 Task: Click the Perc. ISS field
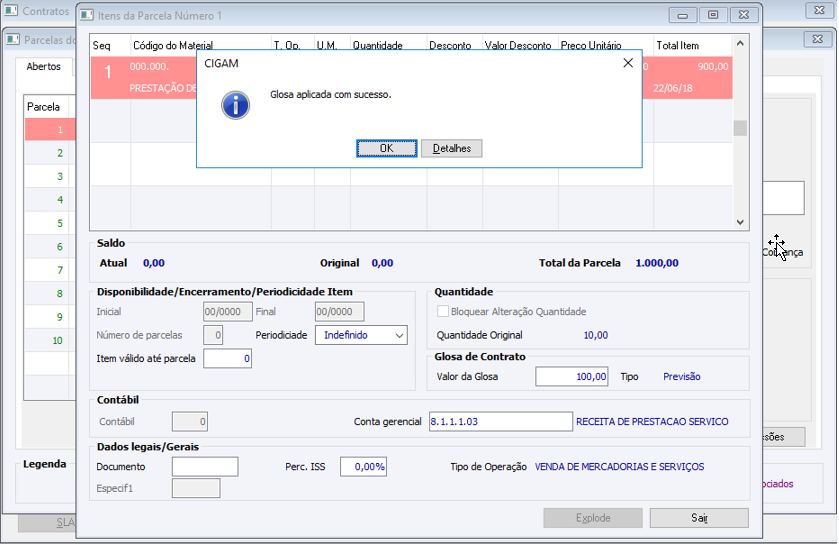(x=363, y=466)
